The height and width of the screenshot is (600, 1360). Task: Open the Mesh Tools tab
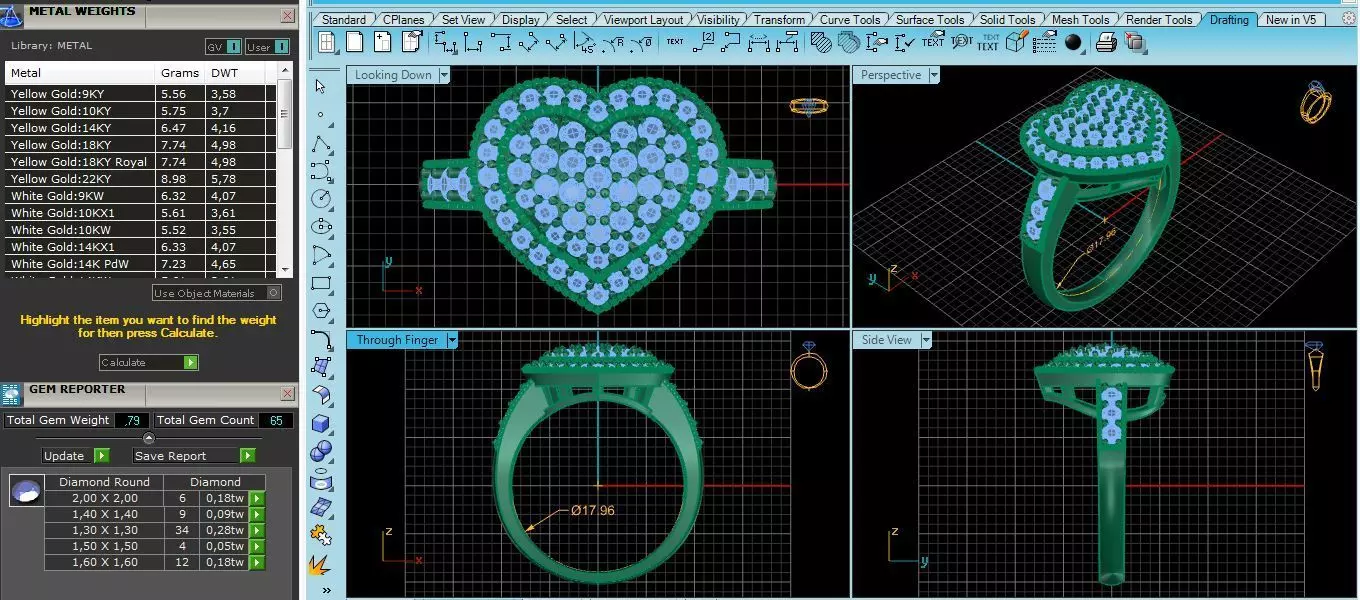pos(1080,19)
